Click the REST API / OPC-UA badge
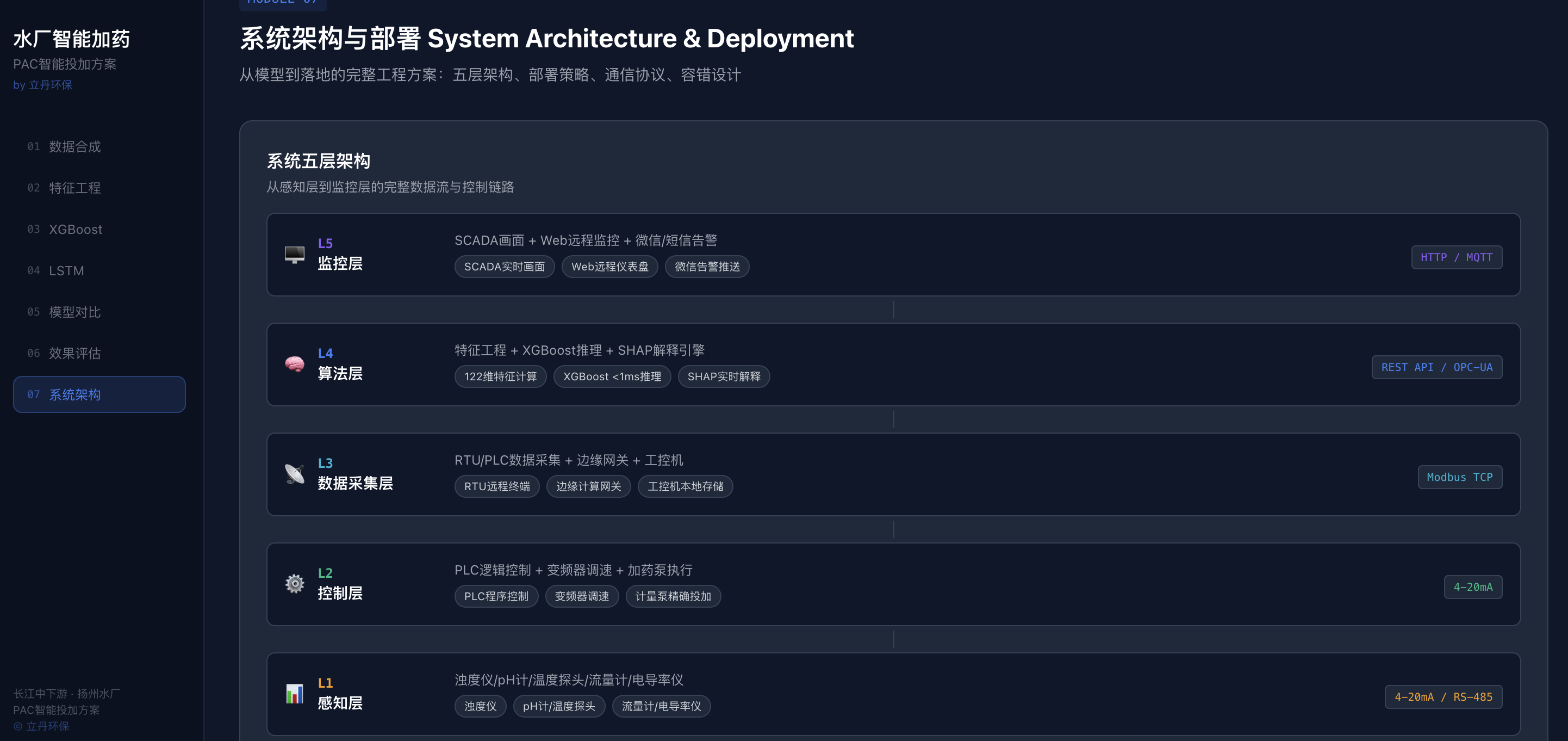 click(1436, 367)
